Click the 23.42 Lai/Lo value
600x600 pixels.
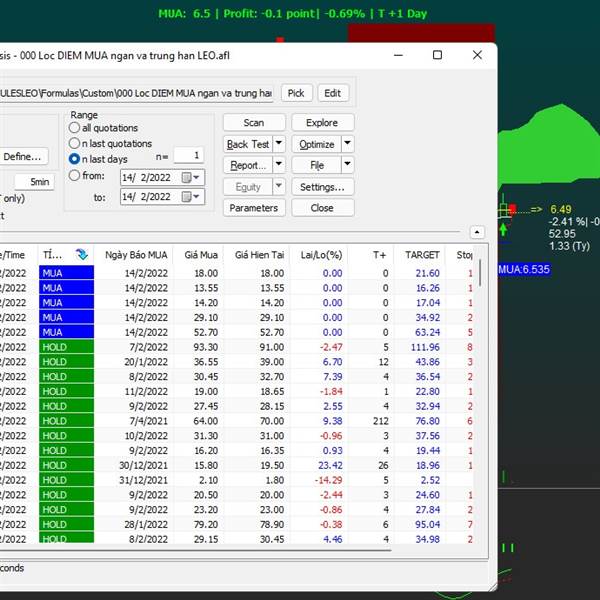tap(330, 465)
